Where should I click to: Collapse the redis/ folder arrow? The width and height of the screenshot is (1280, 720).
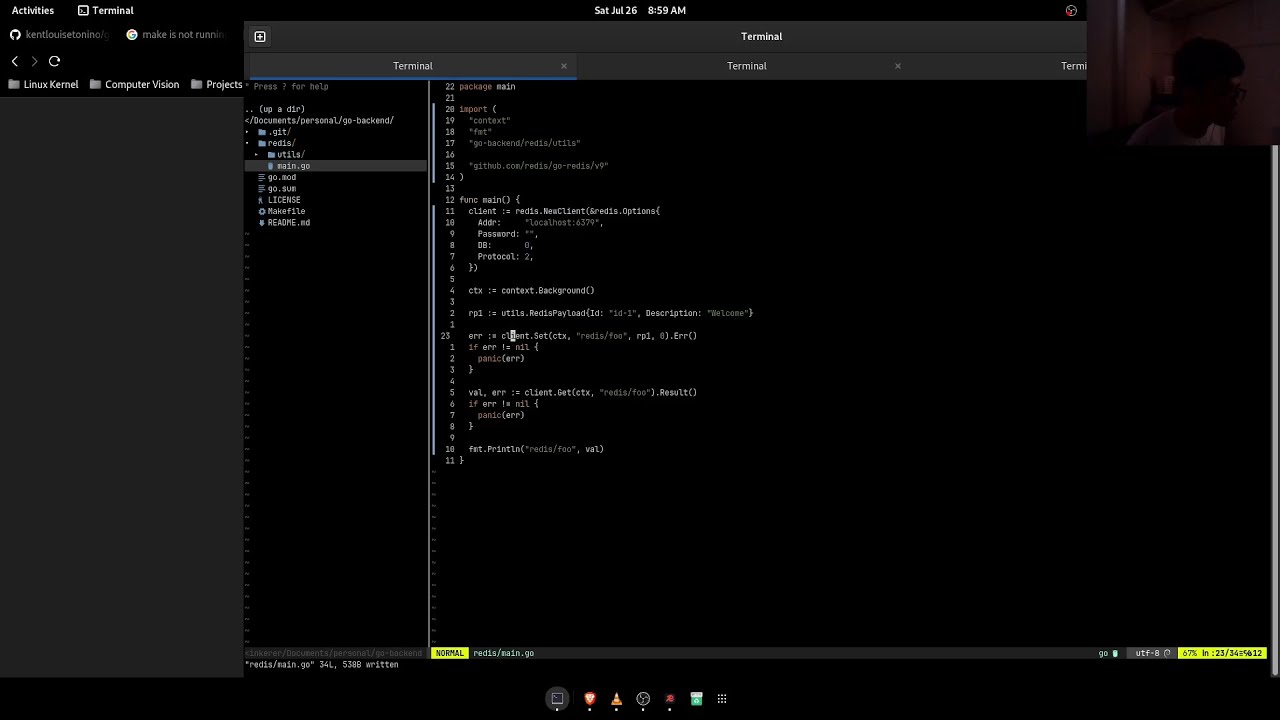pyautogui.click(x=248, y=143)
